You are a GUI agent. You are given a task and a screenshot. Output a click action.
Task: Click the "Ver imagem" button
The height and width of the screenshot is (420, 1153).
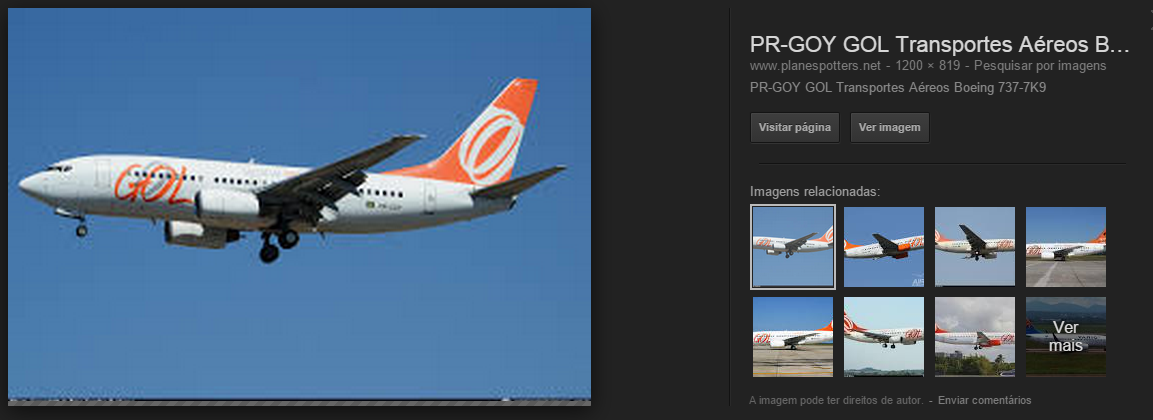(x=890, y=127)
